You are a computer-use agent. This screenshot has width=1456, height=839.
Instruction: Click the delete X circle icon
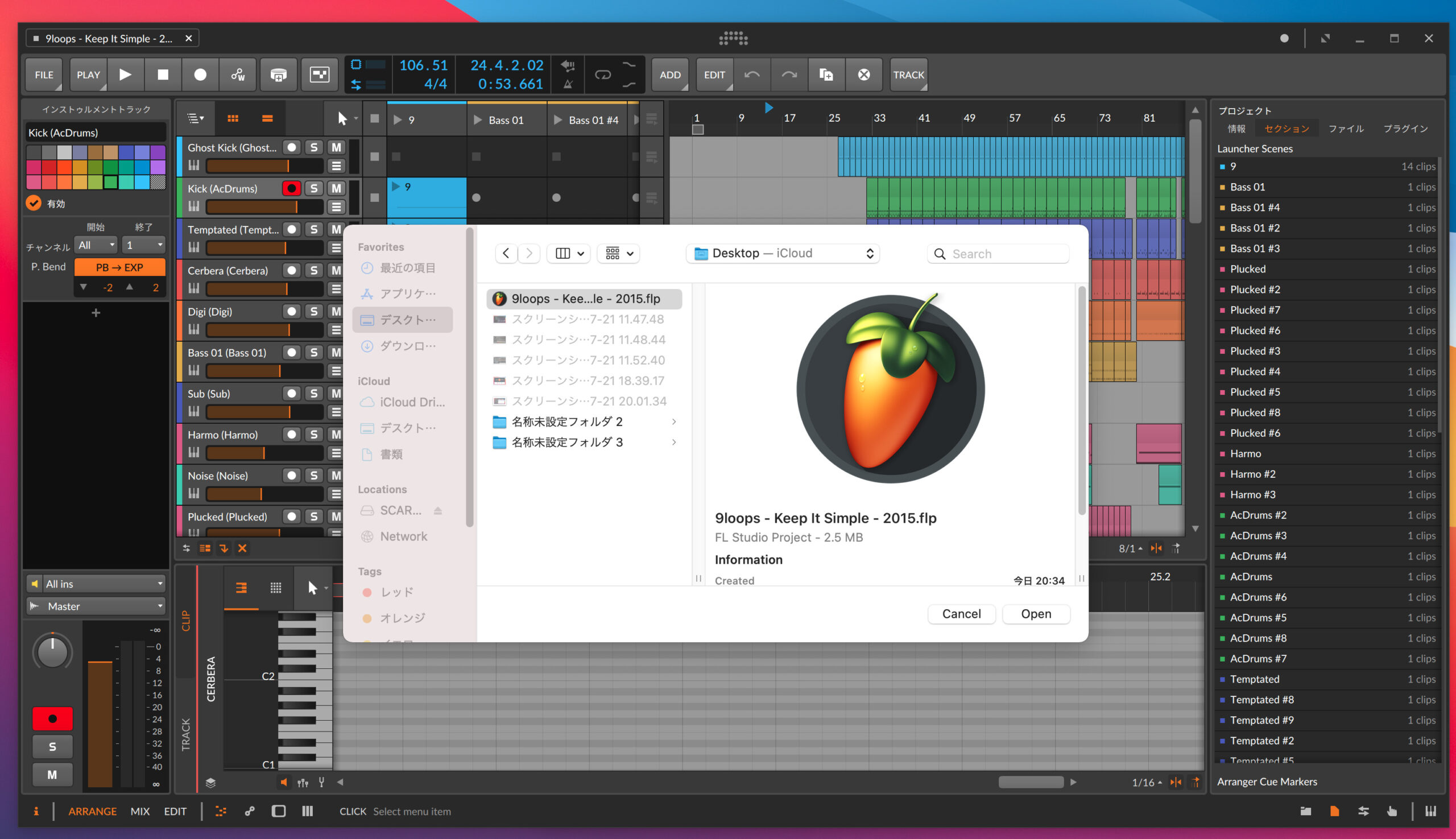864,75
